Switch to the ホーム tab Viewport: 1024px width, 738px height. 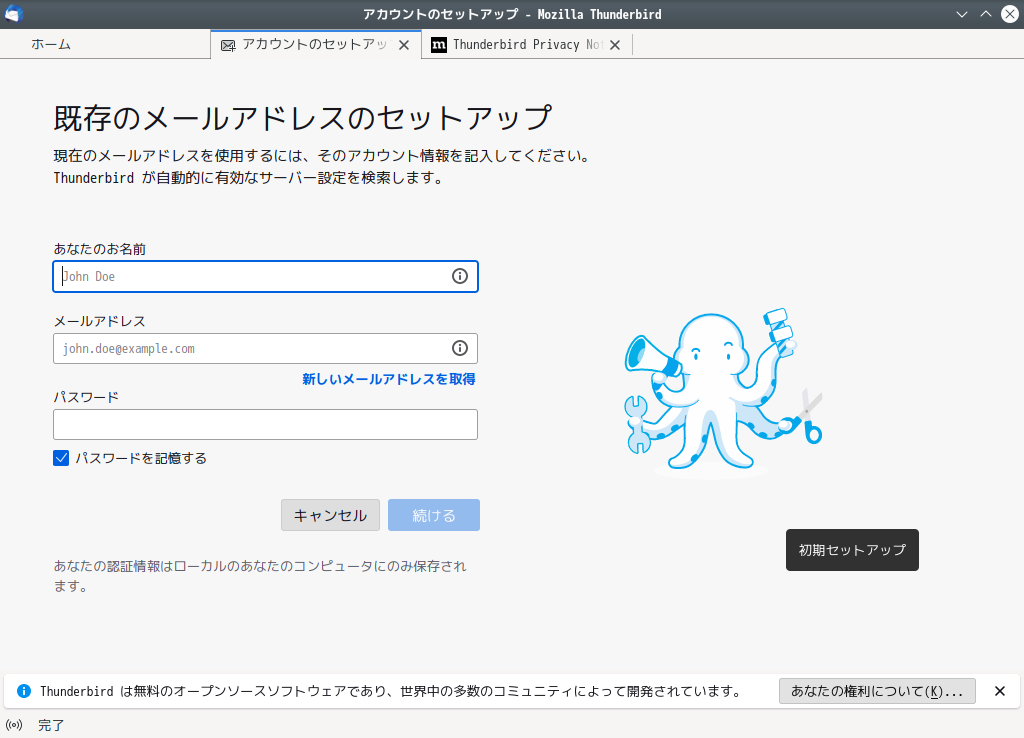click(x=105, y=44)
